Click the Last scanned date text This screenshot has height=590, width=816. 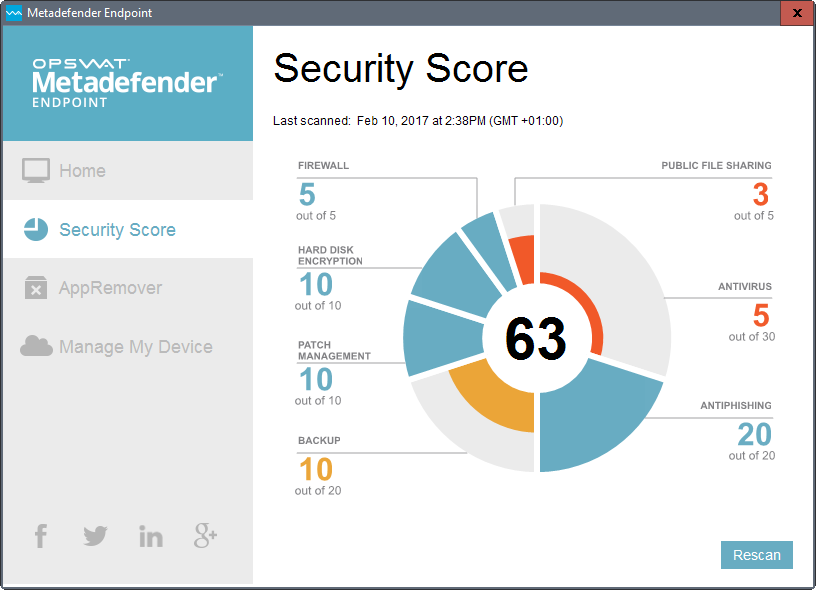418,121
